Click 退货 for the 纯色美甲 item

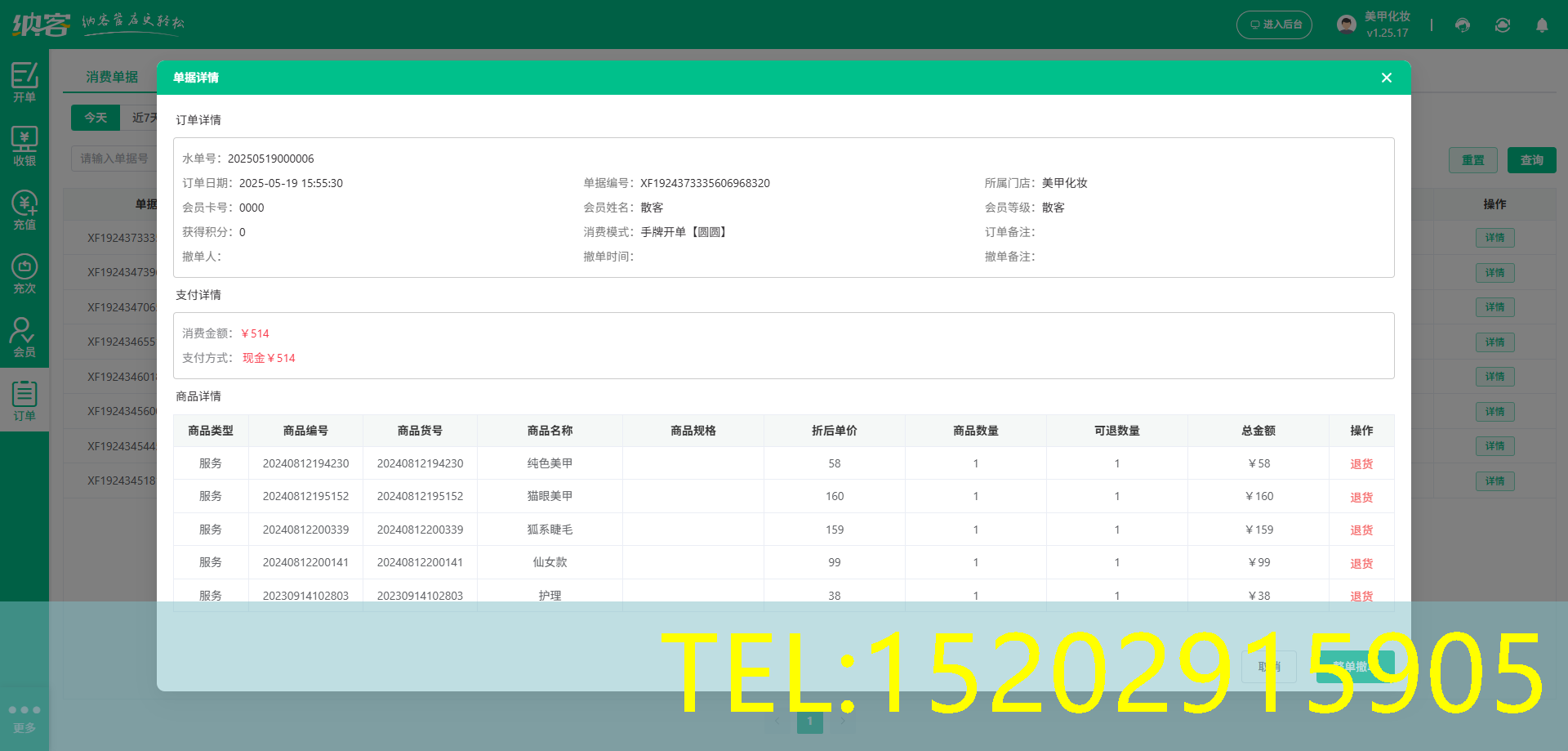[1361, 463]
